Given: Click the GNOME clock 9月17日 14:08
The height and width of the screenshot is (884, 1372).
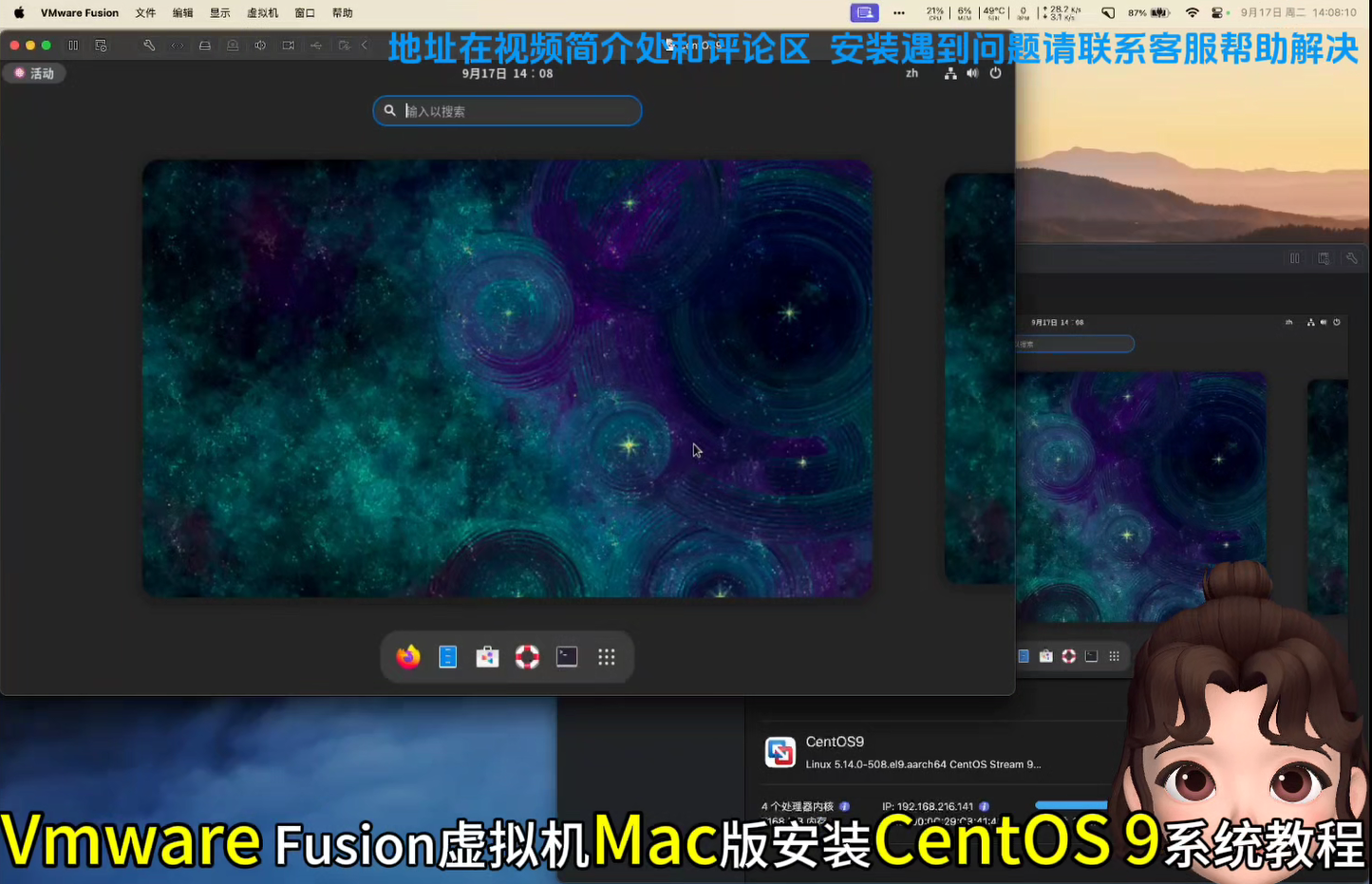Looking at the screenshot, I should (x=507, y=73).
